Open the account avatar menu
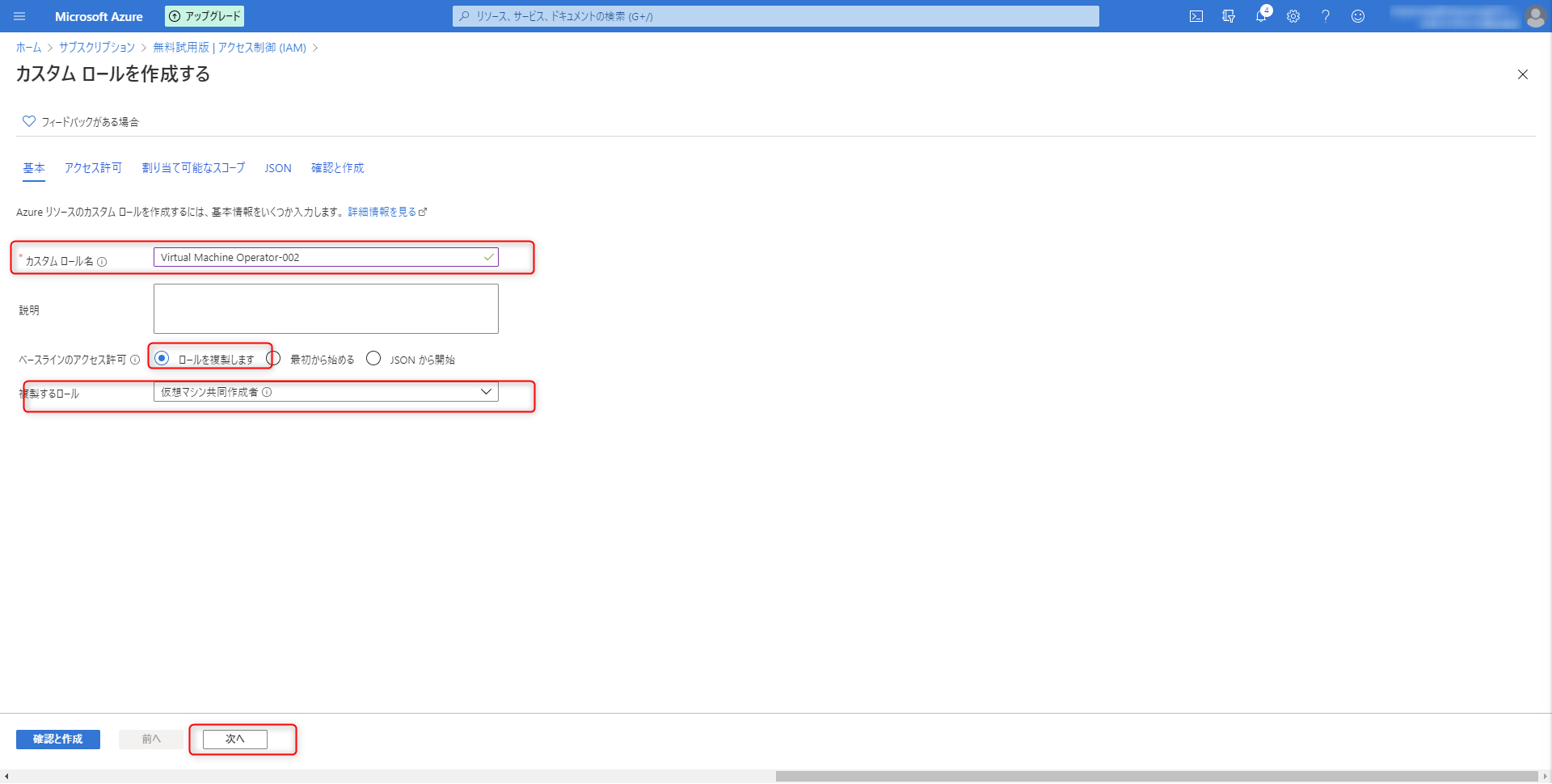 pos(1535,16)
